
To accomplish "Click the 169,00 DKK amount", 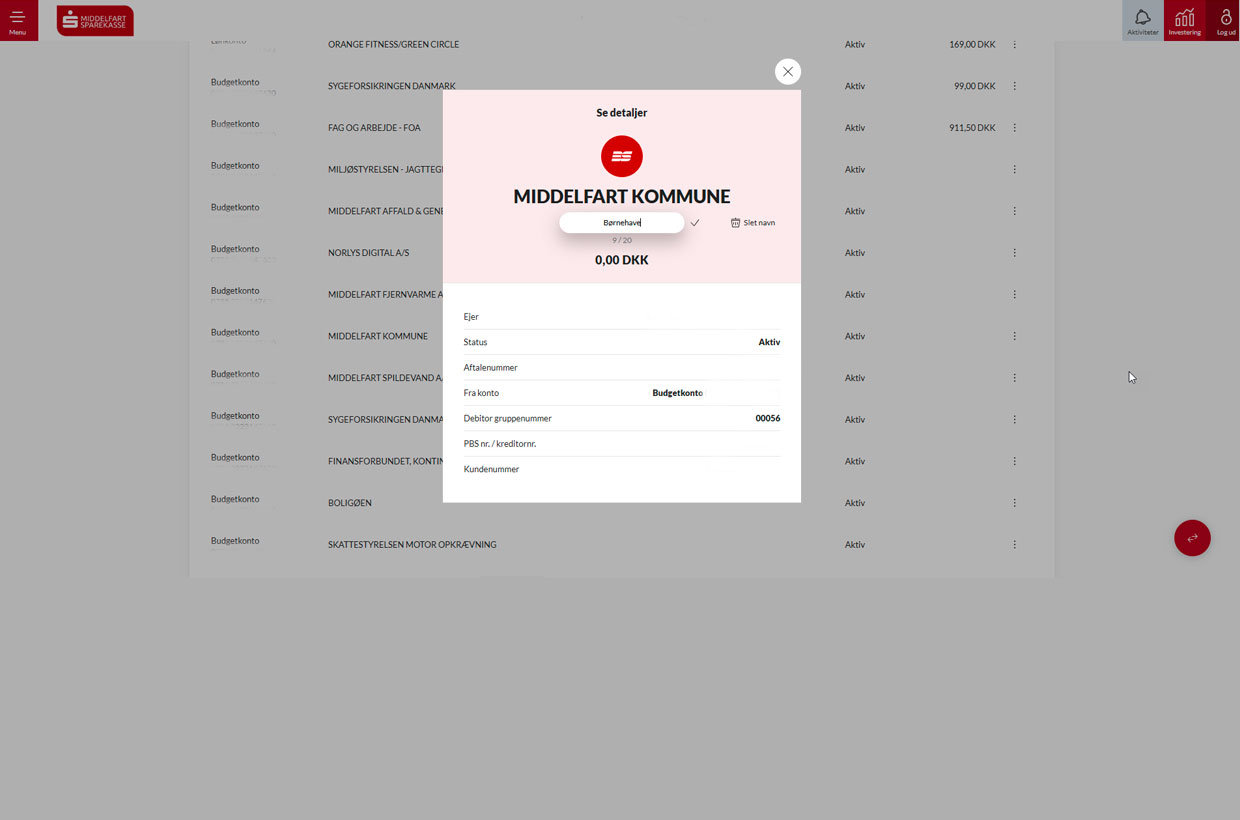I will click(972, 44).
